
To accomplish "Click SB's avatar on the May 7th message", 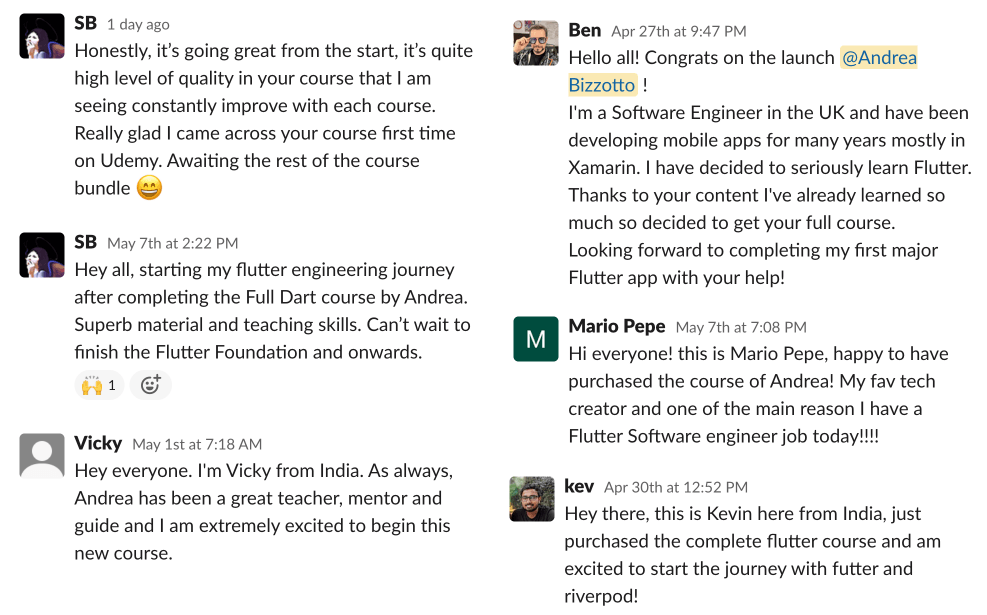I will pyautogui.click(x=41, y=254).
